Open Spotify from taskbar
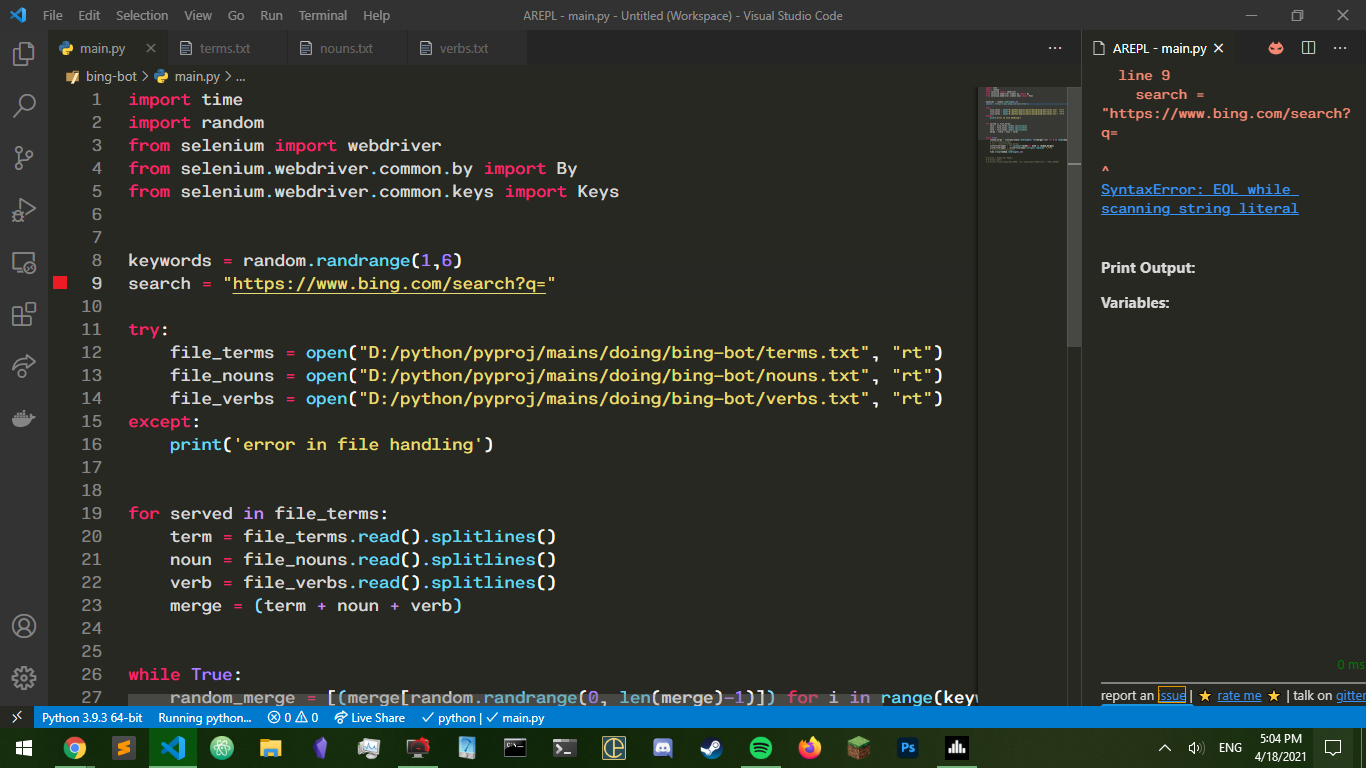 point(760,748)
